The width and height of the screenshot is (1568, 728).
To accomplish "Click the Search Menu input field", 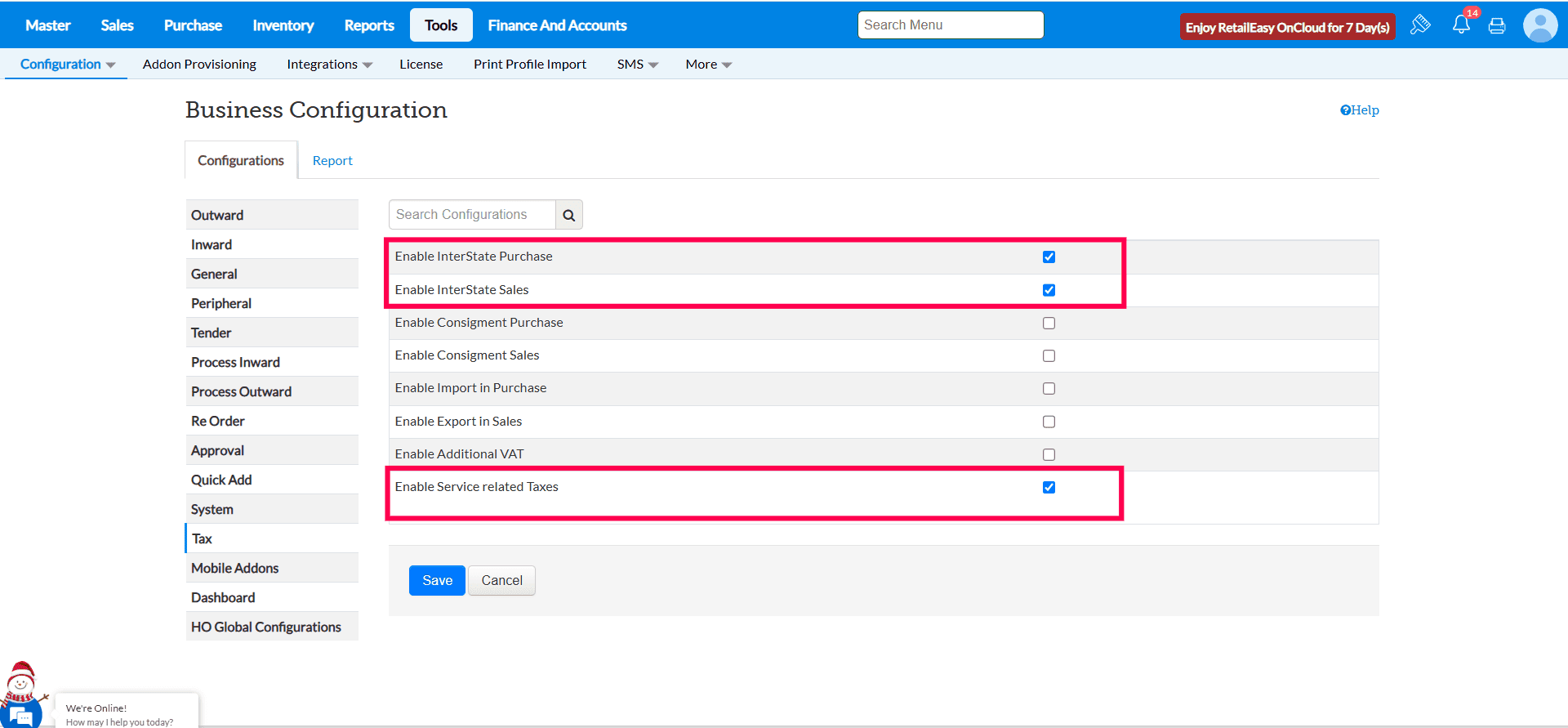I will click(950, 25).
